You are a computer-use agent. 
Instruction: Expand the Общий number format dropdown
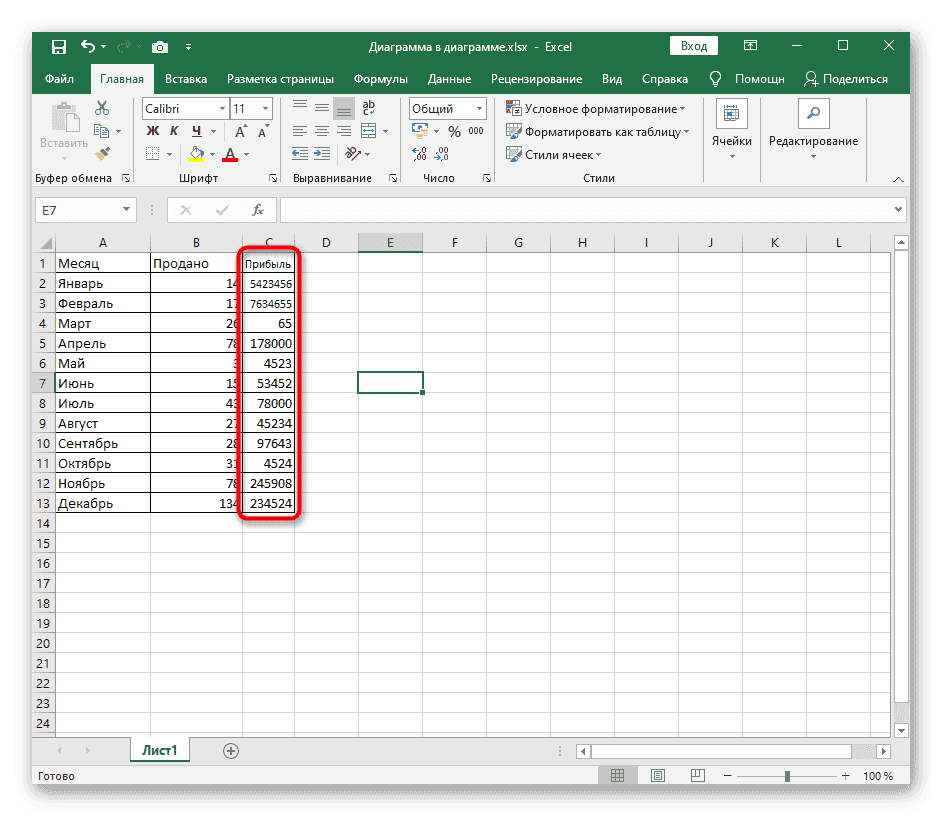tap(480, 108)
